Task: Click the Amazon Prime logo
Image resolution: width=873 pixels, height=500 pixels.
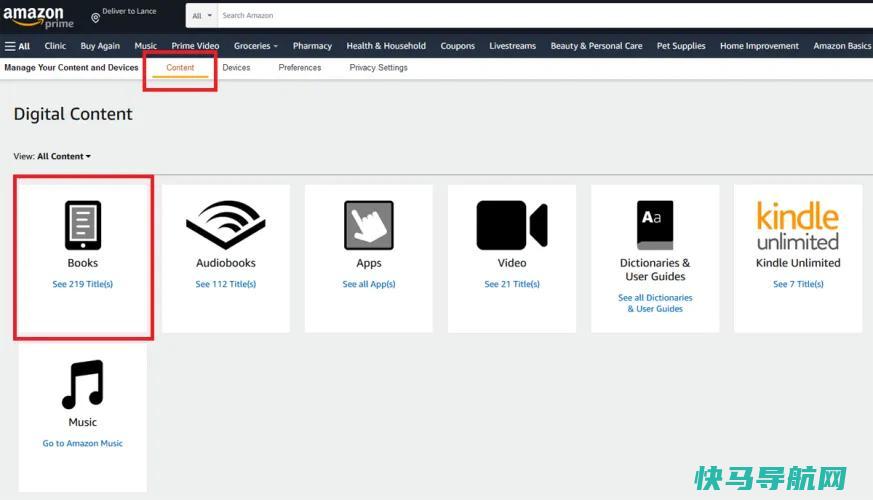Action: pyautogui.click(x=38, y=17)
